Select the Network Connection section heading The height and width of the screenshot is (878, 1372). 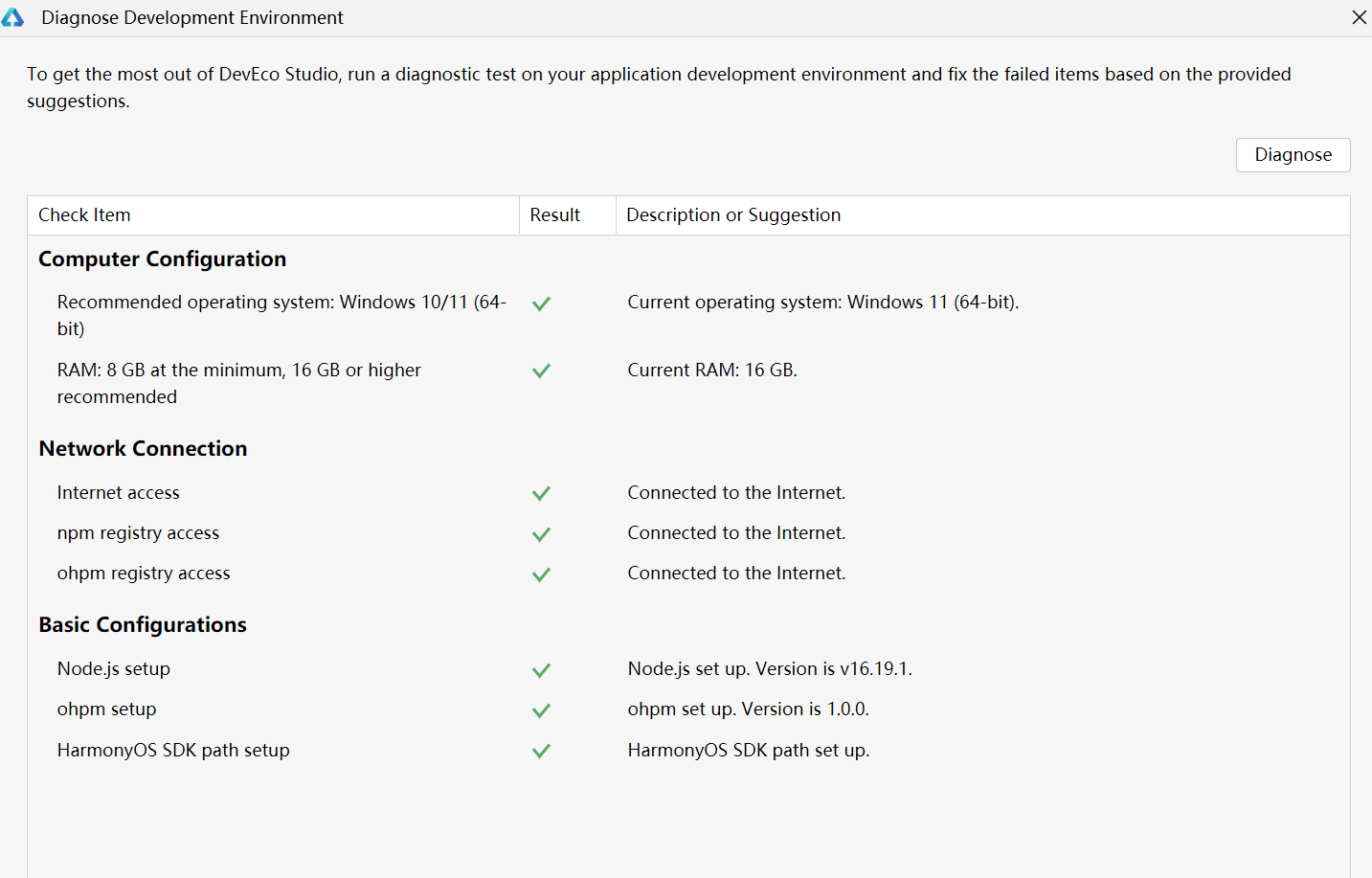tap(144, 449)
